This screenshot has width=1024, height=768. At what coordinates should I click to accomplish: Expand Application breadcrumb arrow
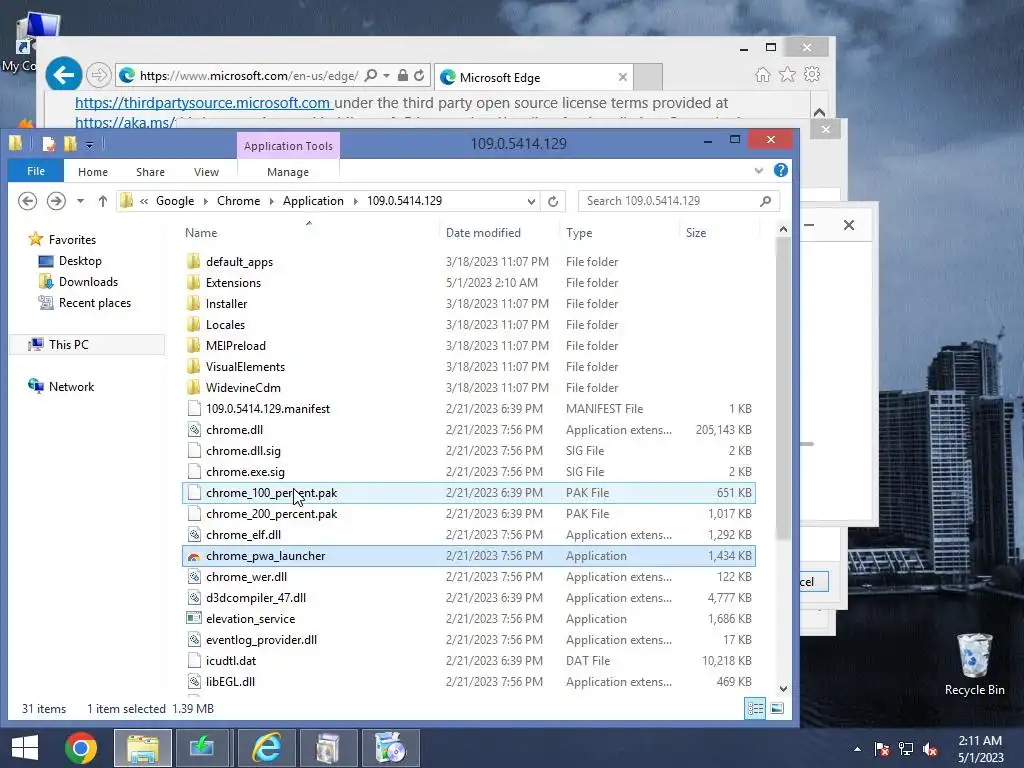tap(355, 201)
